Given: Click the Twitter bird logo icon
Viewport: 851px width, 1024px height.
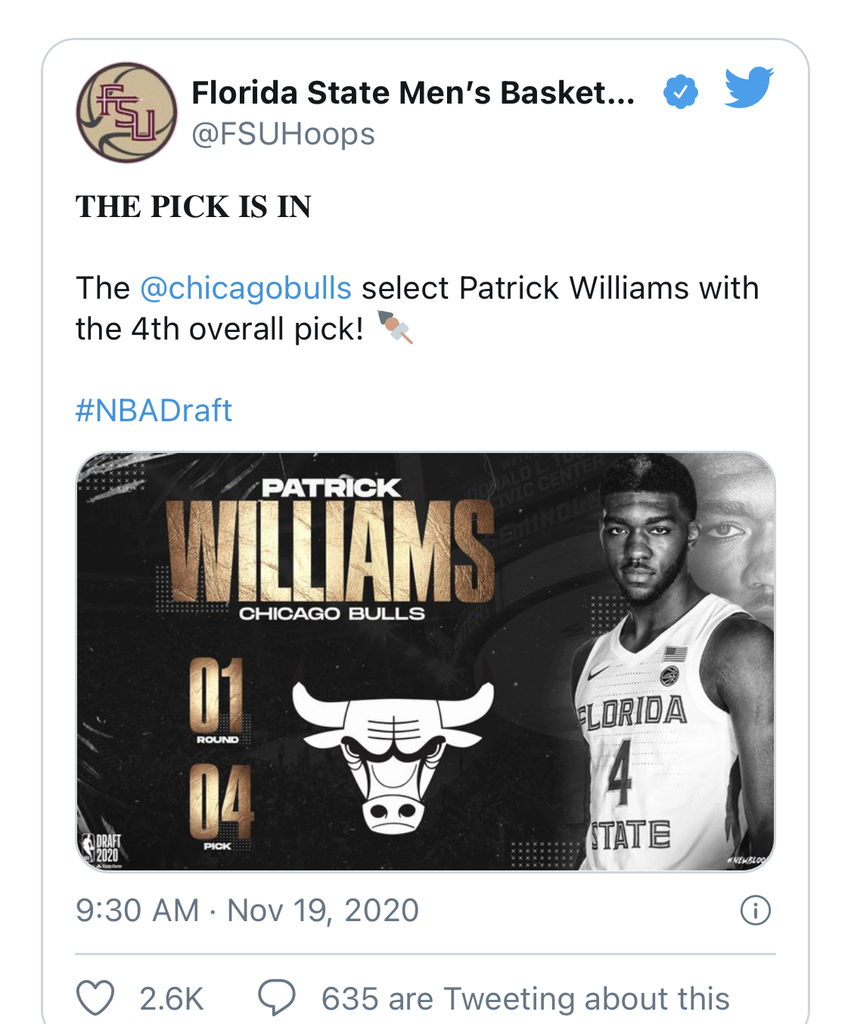Looking at the screenshot, I should [749, 87].
